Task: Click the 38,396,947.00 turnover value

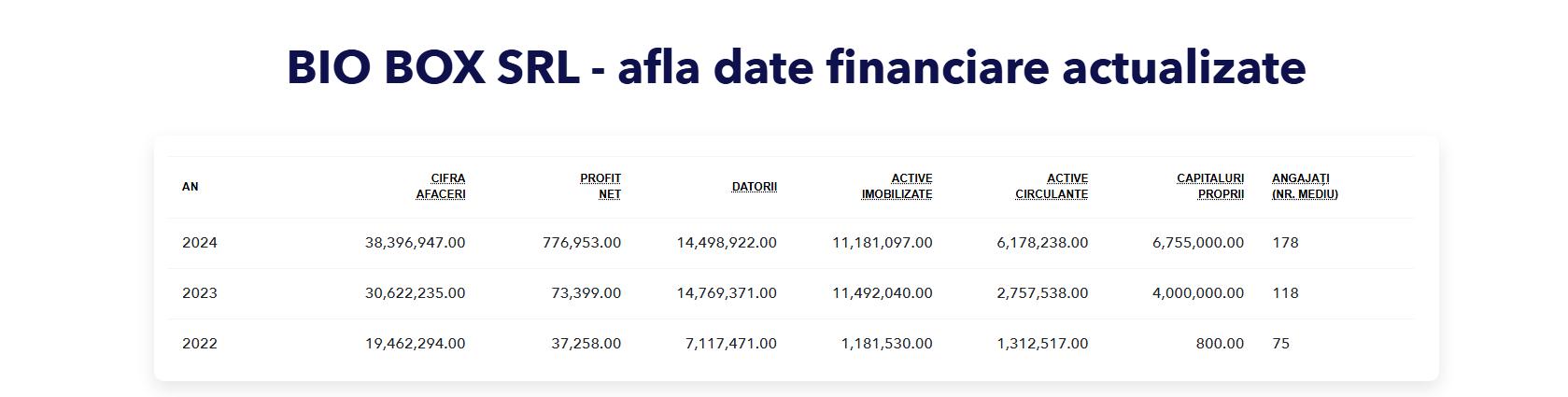Action: coord(415,243)
